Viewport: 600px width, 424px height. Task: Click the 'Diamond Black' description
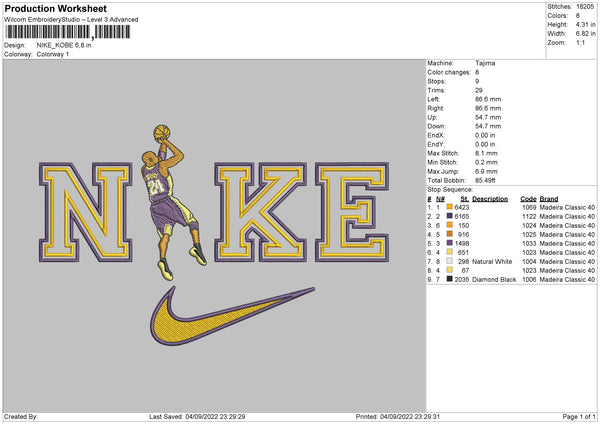pos(494,279)
